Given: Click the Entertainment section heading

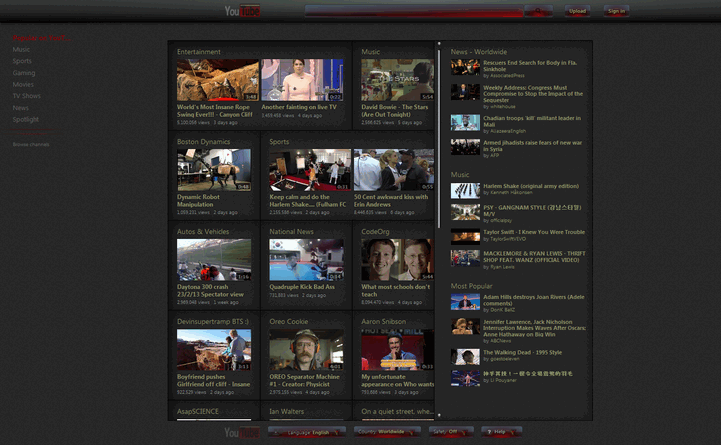Looking at the screenshot, I should (x=199, y=52).
